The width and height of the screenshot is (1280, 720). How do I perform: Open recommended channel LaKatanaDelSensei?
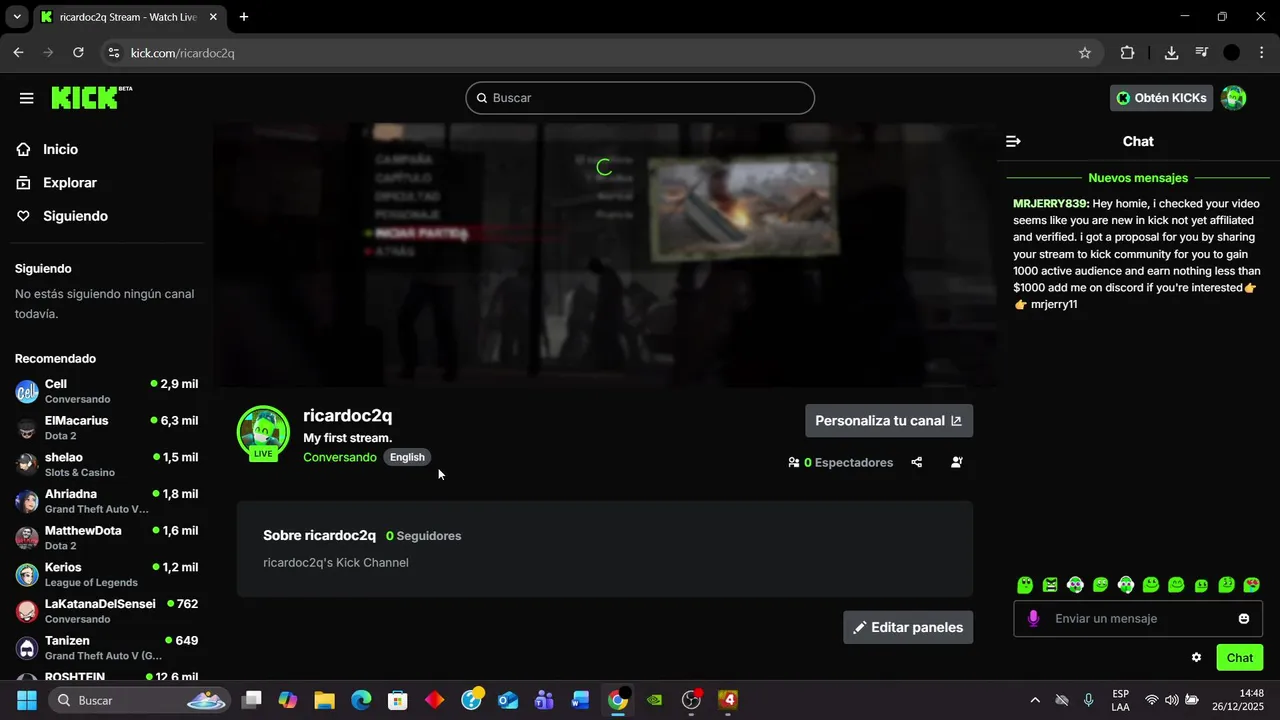pyautogui.click(x=106, y=611)
